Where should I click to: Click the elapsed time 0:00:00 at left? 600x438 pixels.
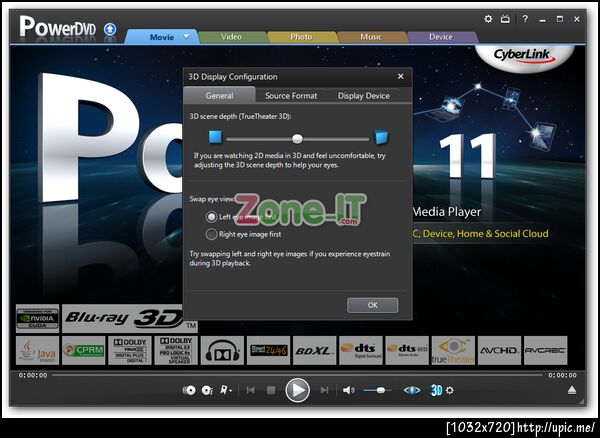point(33,375)
